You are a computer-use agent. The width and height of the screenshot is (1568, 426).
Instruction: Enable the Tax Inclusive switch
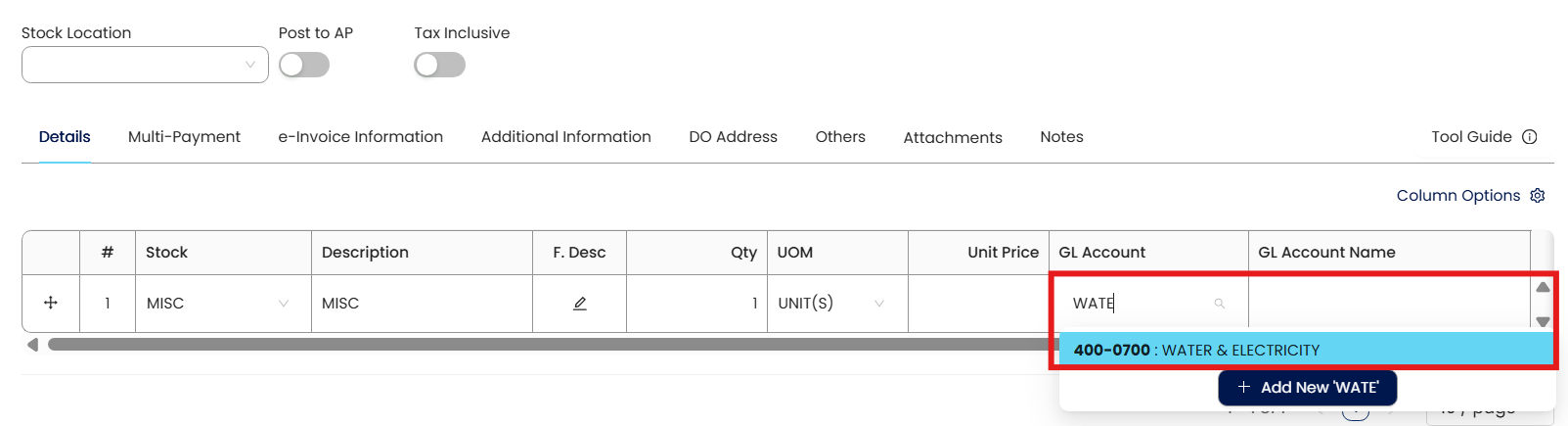coord(439,65)
